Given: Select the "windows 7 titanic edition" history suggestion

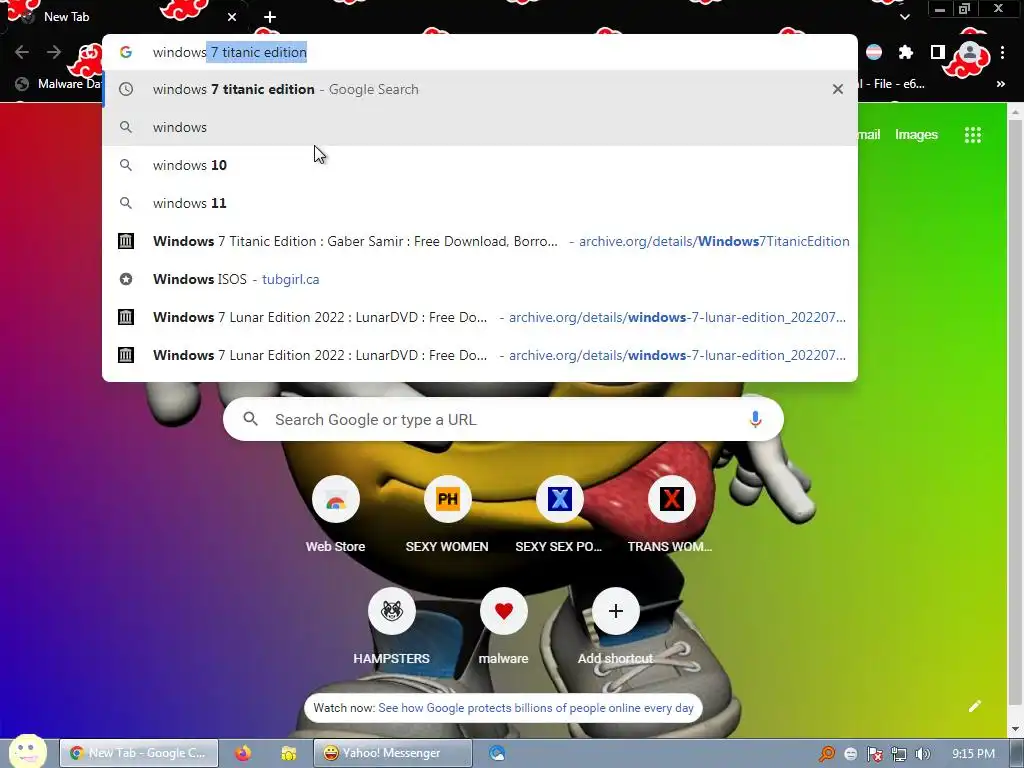Looking at the screenshot, I should pyautogui.click(x=480, y=89).
